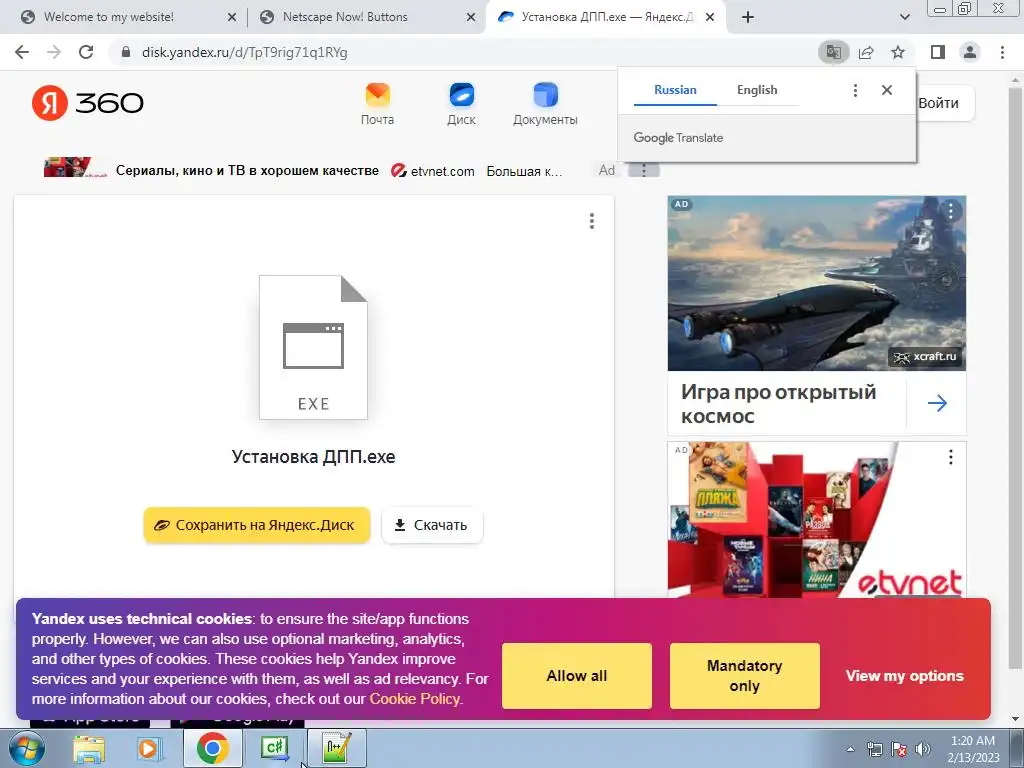Click 'Allow all' cookies button
The image size is (1024, 768).
click(577, 676)
